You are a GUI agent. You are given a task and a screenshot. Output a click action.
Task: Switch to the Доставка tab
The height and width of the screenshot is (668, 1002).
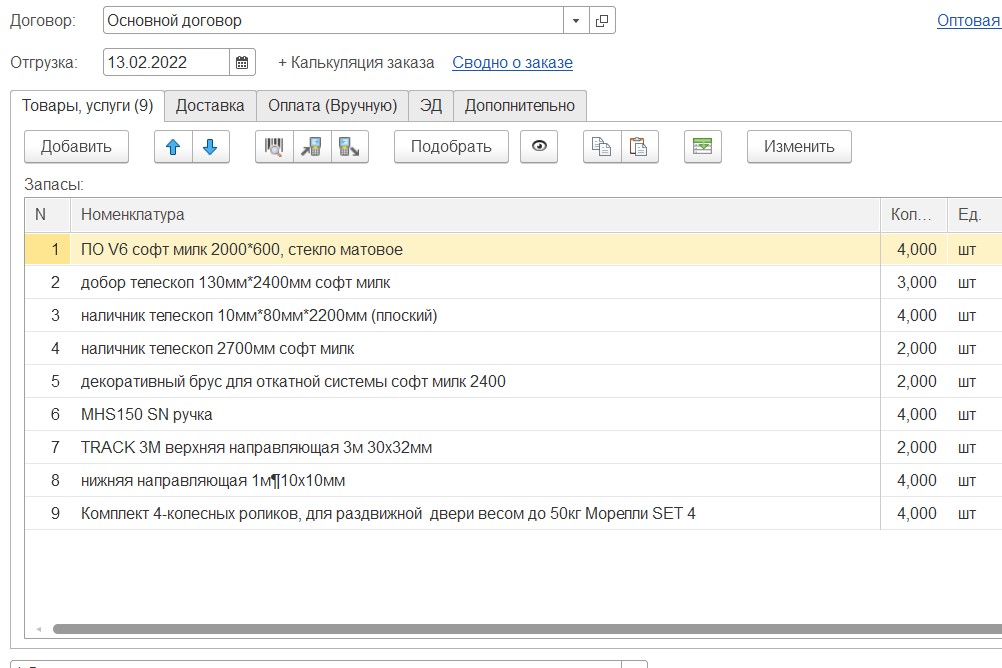[210, 105]
